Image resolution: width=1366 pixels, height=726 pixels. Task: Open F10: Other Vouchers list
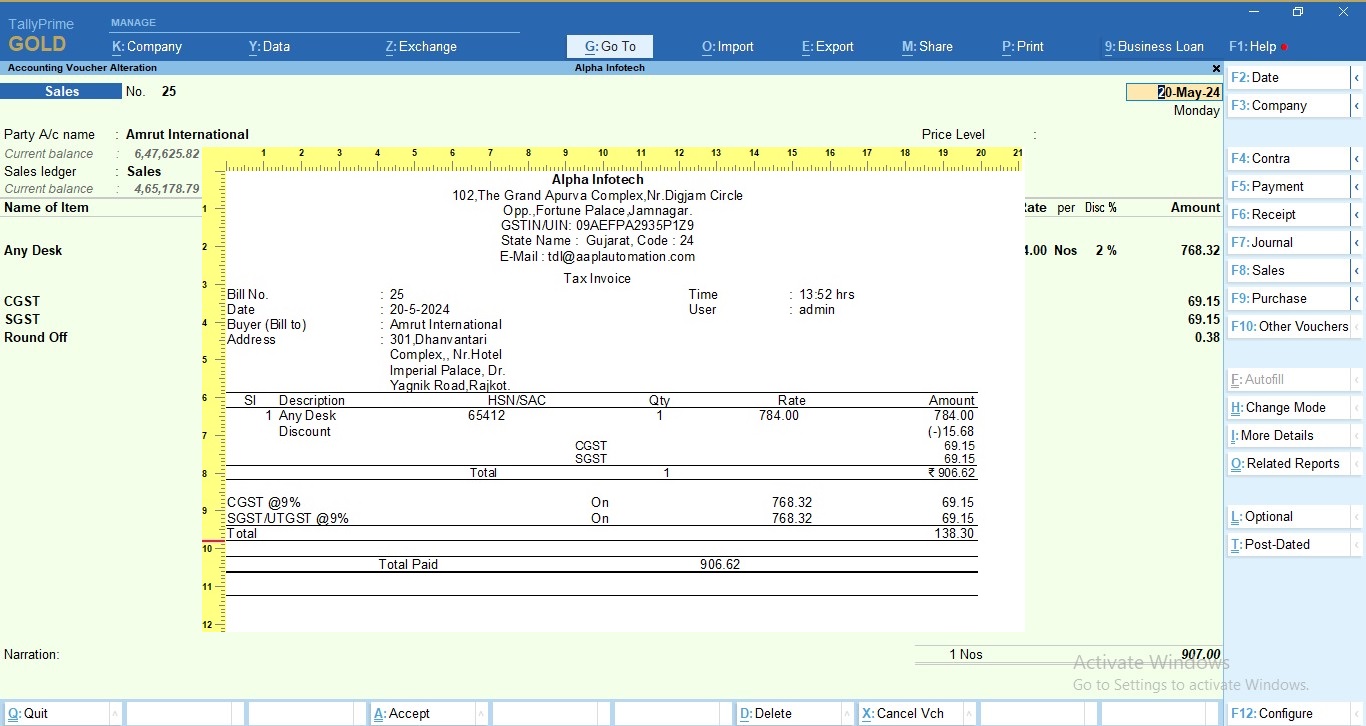1288,325
